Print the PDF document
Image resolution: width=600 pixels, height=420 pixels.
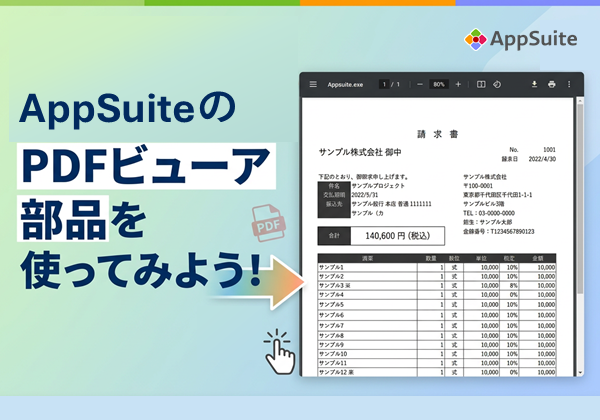tap(551, 84)
